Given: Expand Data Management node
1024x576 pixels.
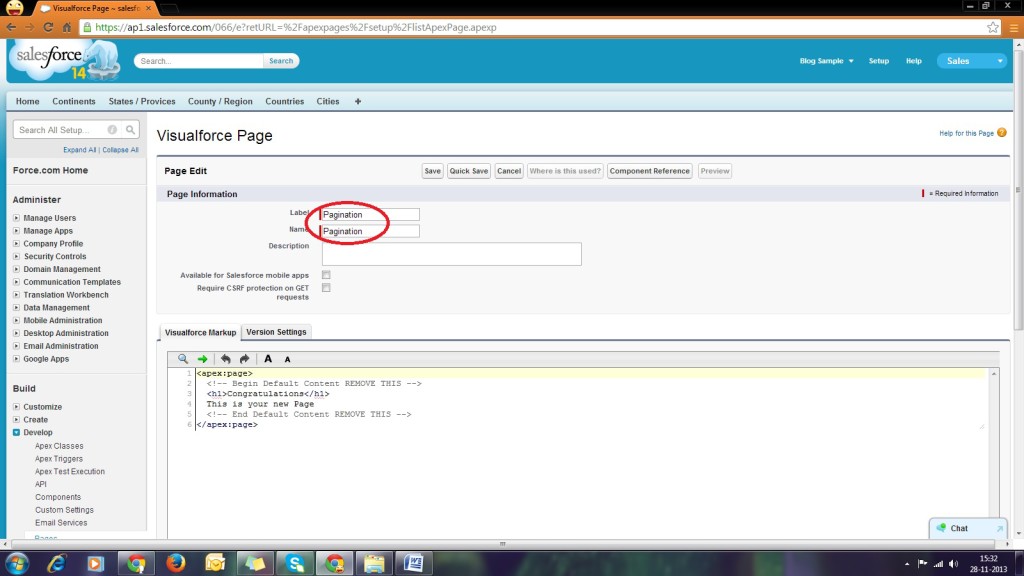Looking at the screenshot, I should (16, 307).
